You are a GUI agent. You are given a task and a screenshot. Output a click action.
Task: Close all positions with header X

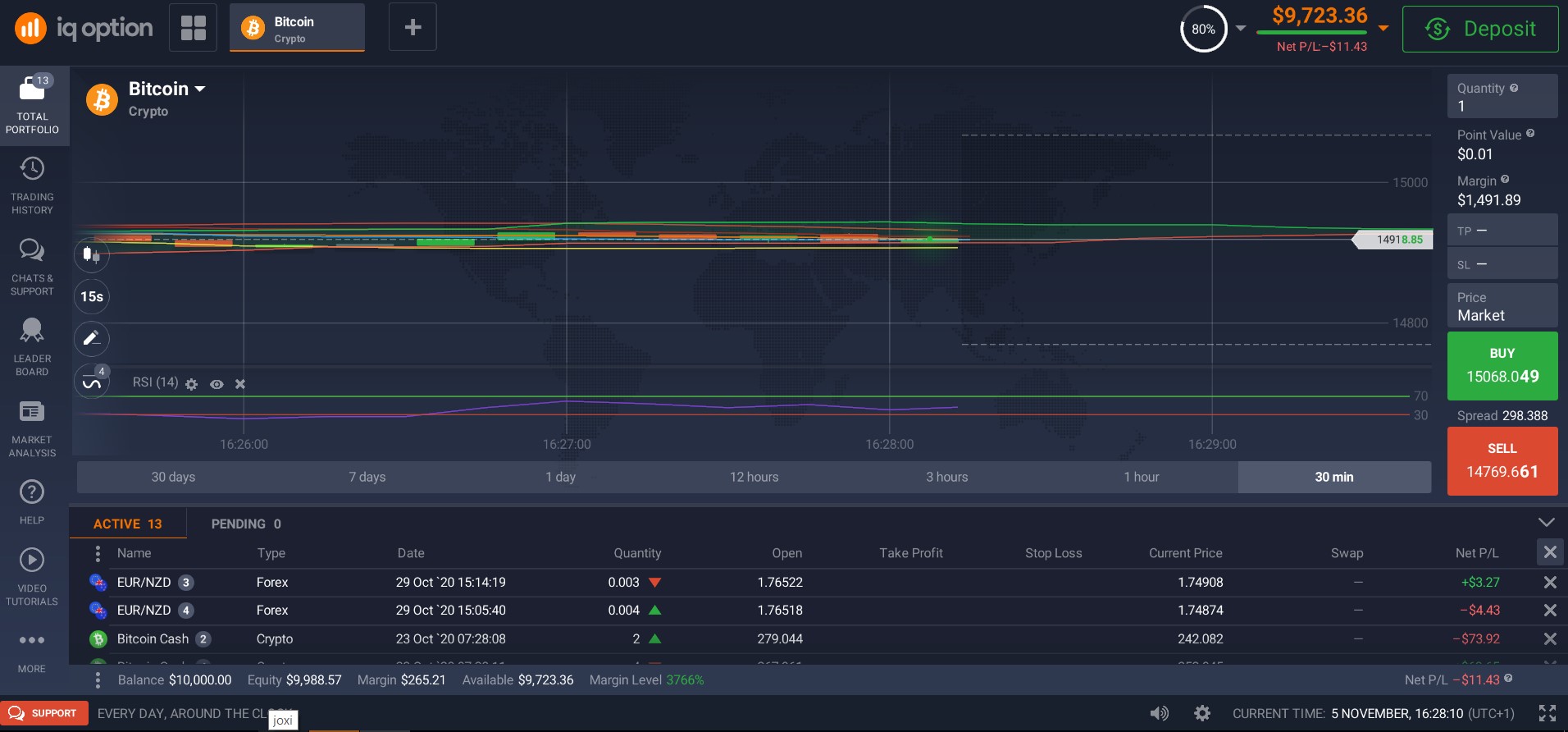click(1550, 552)
